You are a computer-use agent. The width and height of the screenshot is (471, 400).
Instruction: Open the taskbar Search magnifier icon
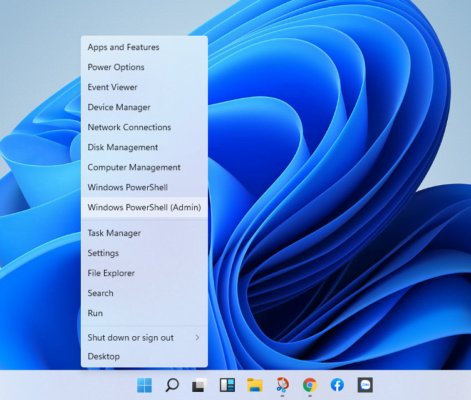(x=172, y=385)
